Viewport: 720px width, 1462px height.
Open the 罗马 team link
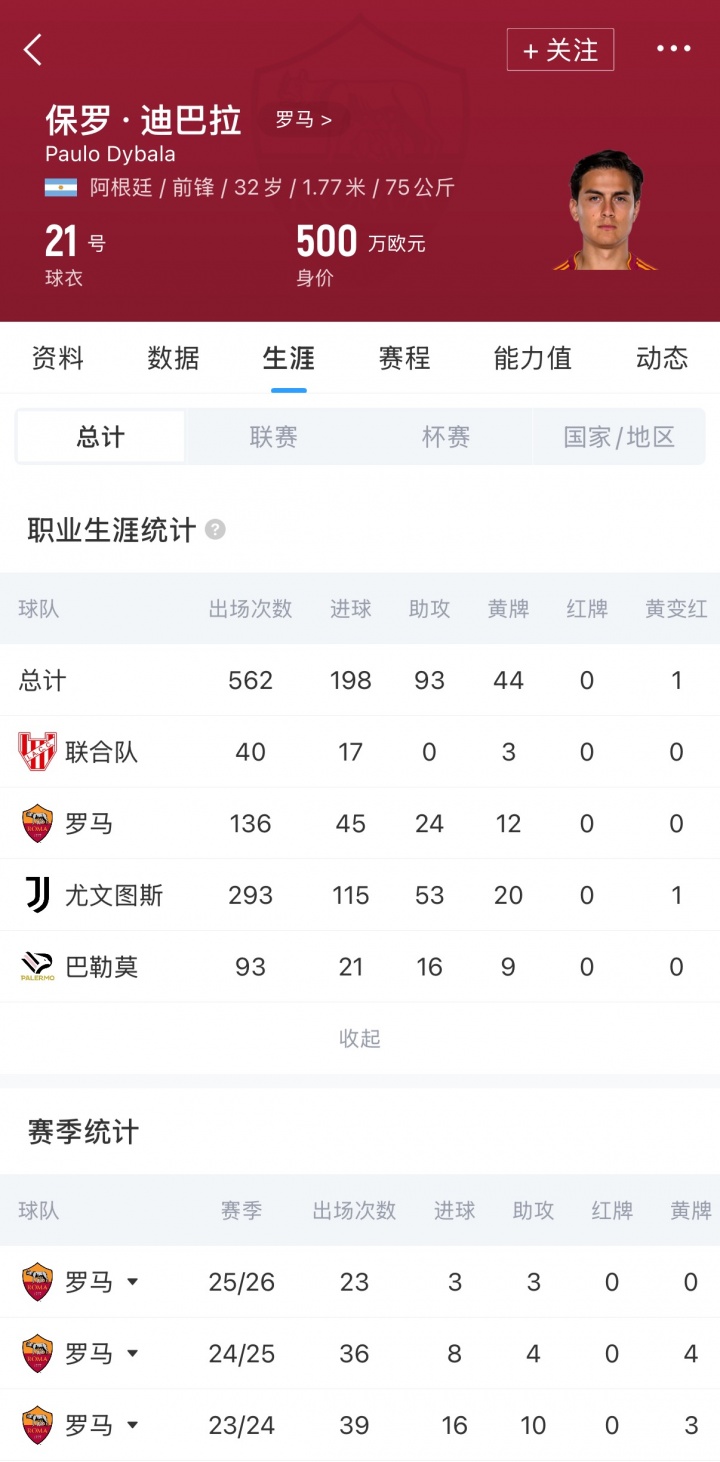(303, 121)
